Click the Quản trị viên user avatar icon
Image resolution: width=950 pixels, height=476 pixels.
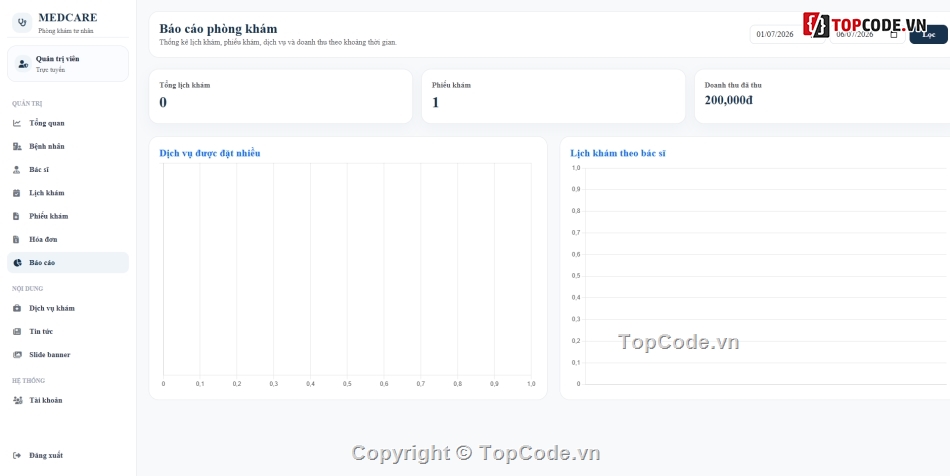pos(23,64)
